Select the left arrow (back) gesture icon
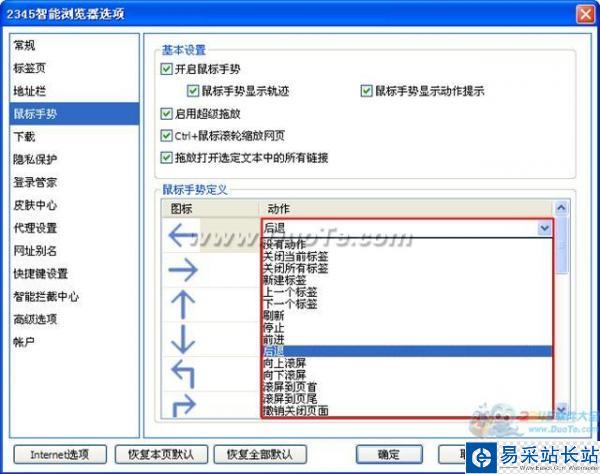This screenshot has width=600, height=474. tap(183, 235)
